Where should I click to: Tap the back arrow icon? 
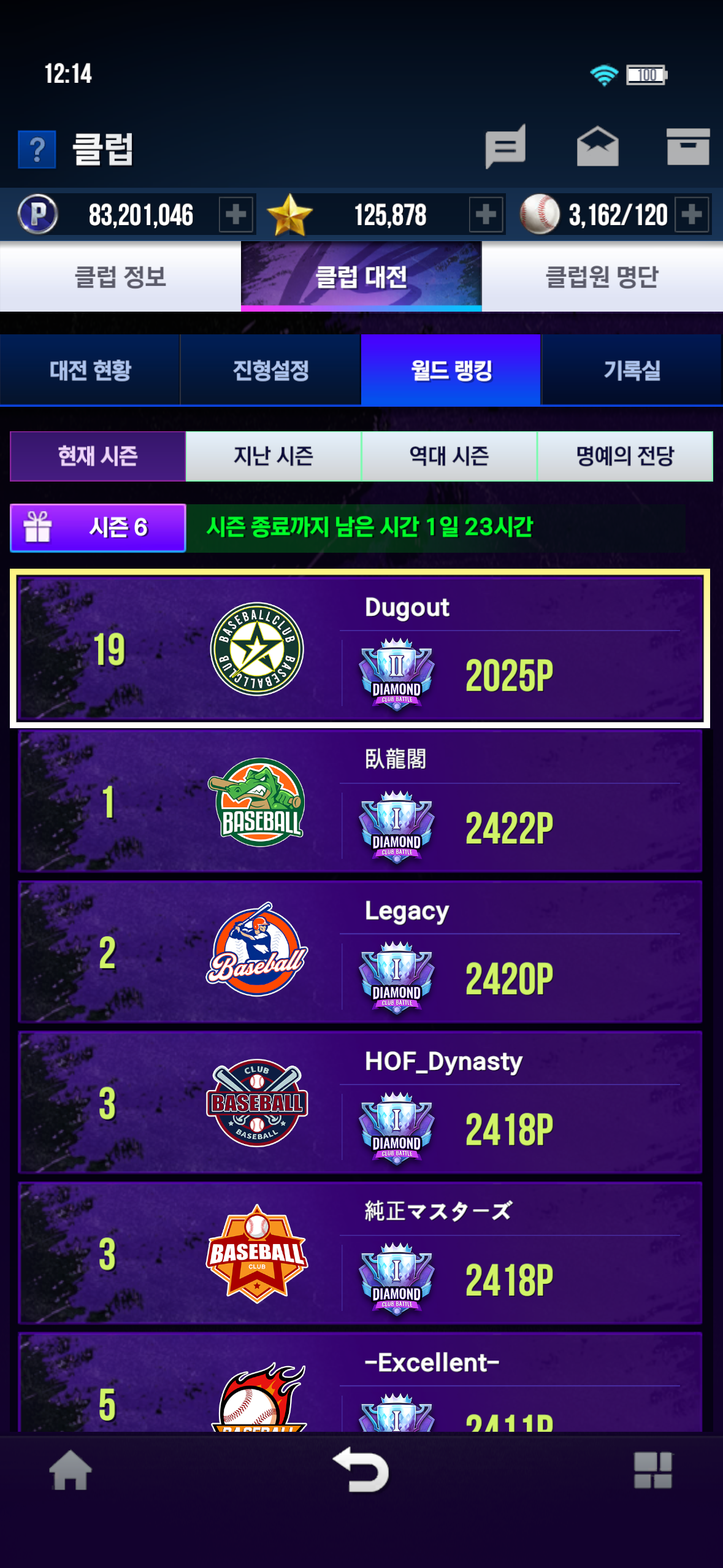(361, 1470)
